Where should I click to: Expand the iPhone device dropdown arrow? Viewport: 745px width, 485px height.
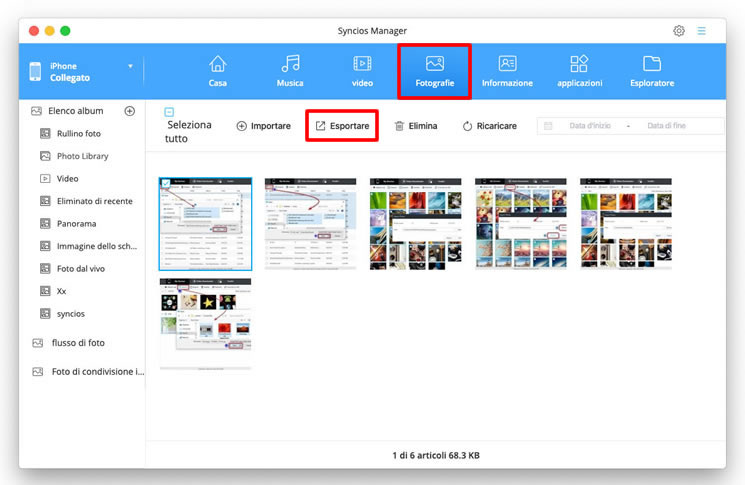click(130, 66)
